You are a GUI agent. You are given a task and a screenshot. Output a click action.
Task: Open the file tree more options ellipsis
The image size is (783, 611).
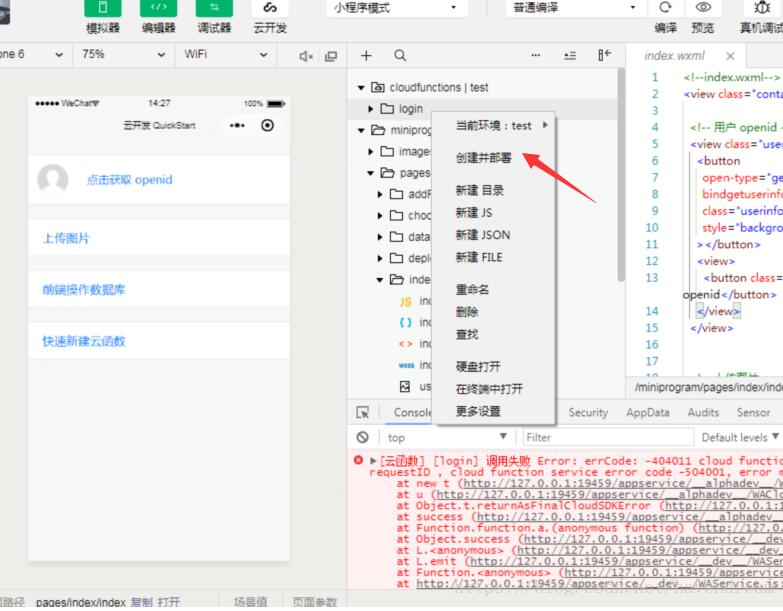[x=535, y=55]
